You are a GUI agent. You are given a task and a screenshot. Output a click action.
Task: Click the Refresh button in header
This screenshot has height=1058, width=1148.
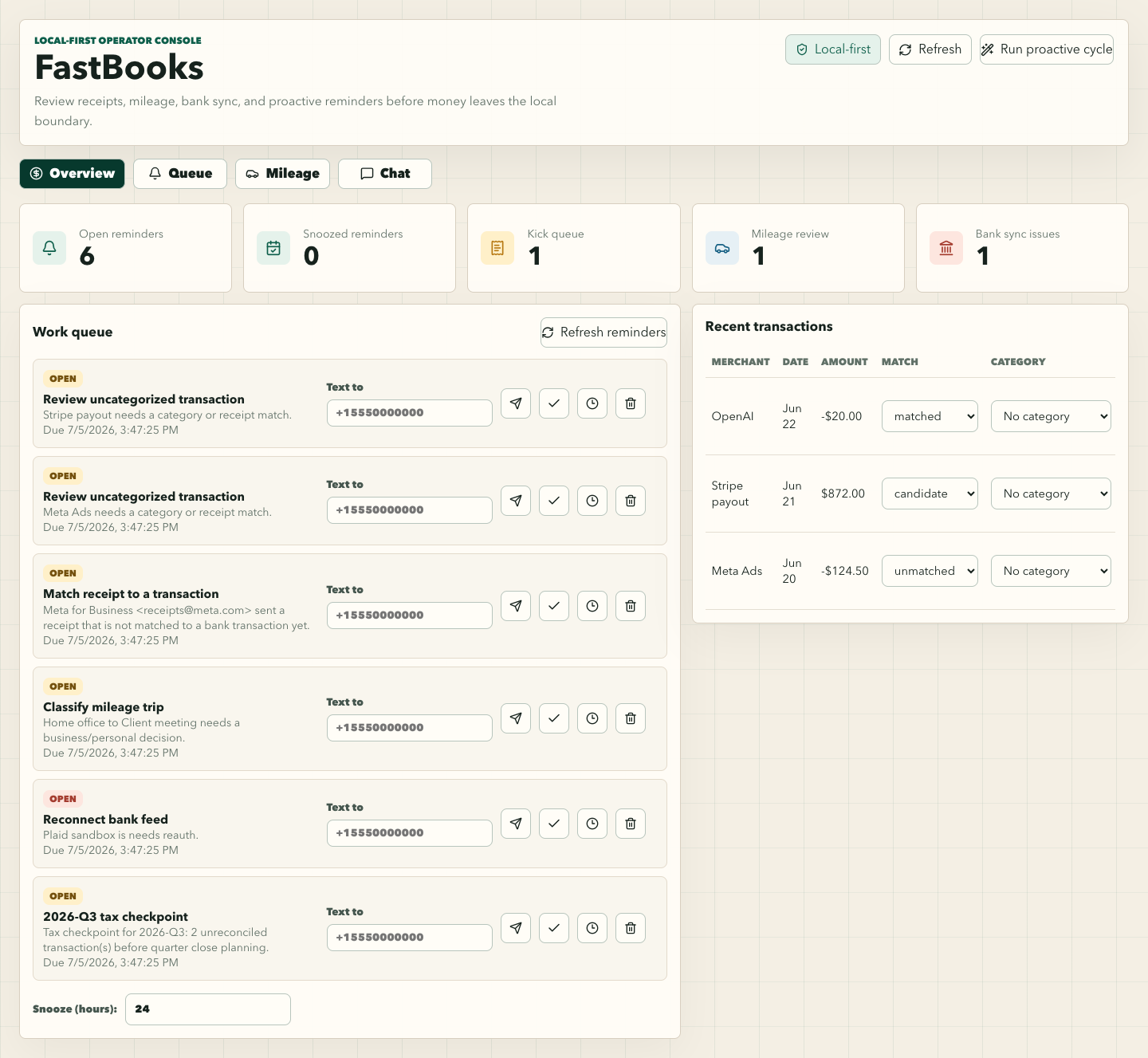(x=930, y=49)
